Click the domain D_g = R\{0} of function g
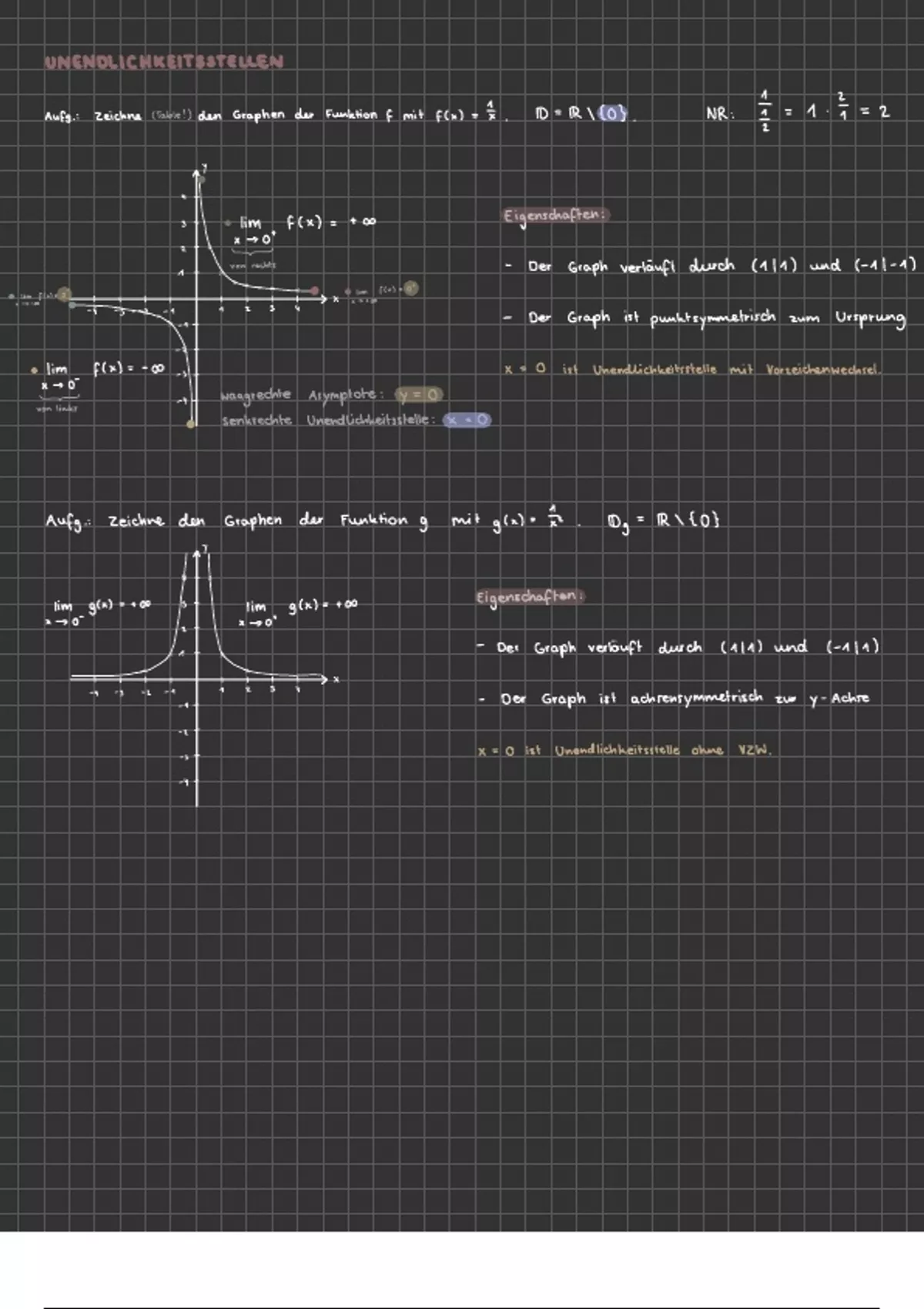Image resolution: width=924 pixels, height=1309 pixels. tap(663, 521)
